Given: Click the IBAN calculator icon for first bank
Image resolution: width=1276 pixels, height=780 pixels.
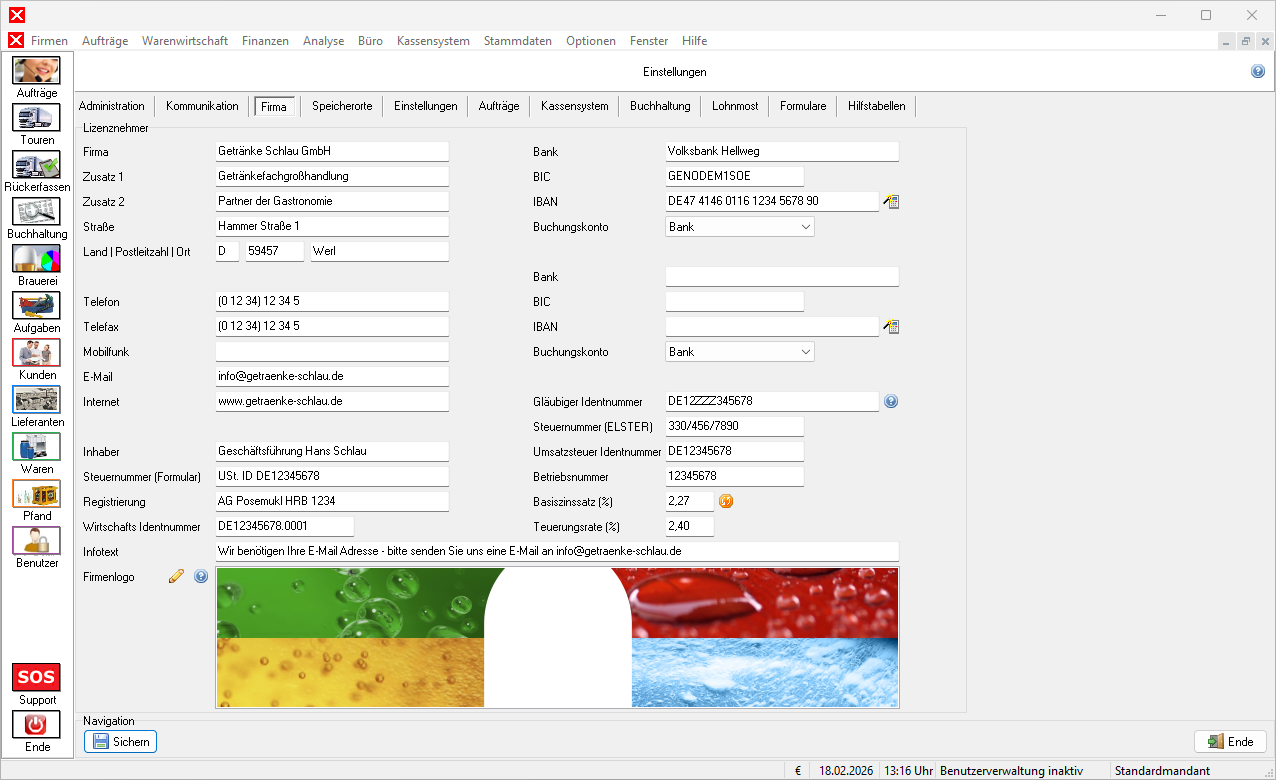Looking at the screenshot, I should (891, 202).
